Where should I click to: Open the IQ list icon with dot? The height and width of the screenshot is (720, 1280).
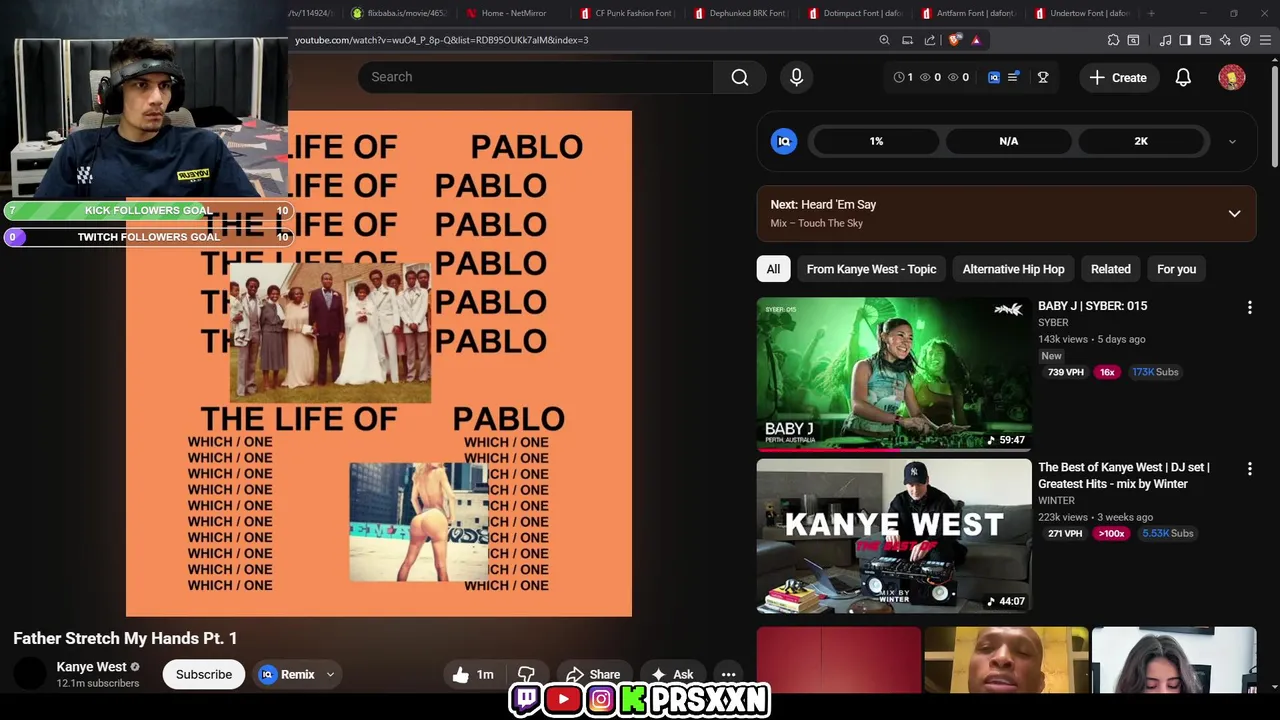click(x=1013, y=77)
